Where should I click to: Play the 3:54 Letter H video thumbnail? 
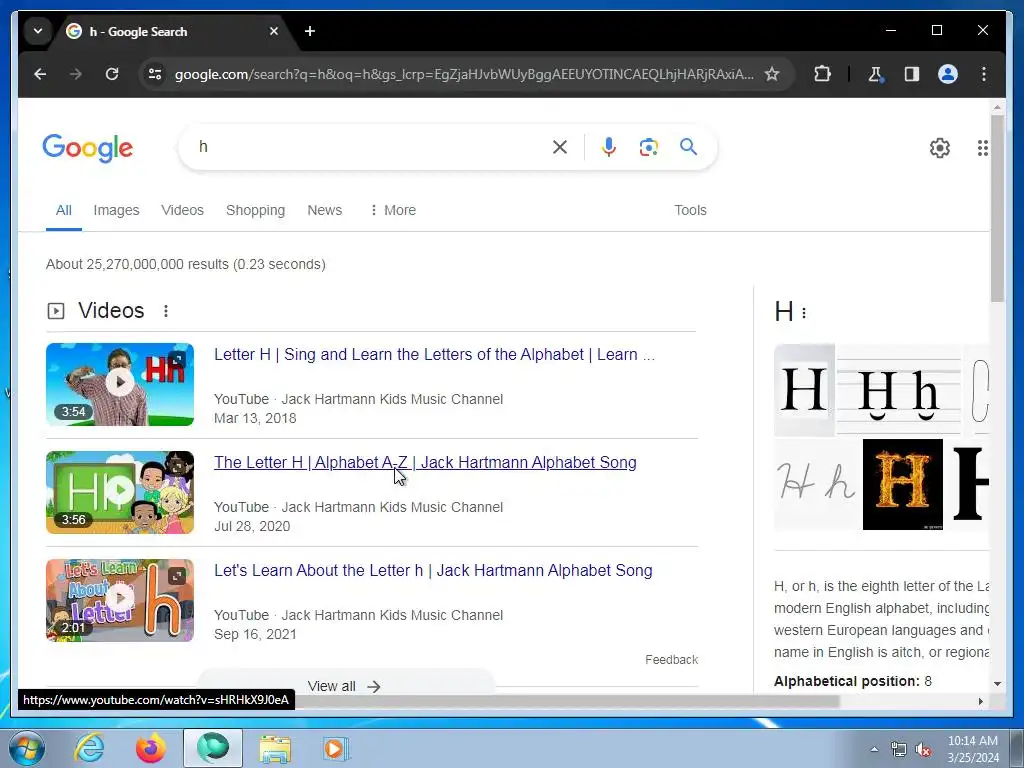click(120, 384)
